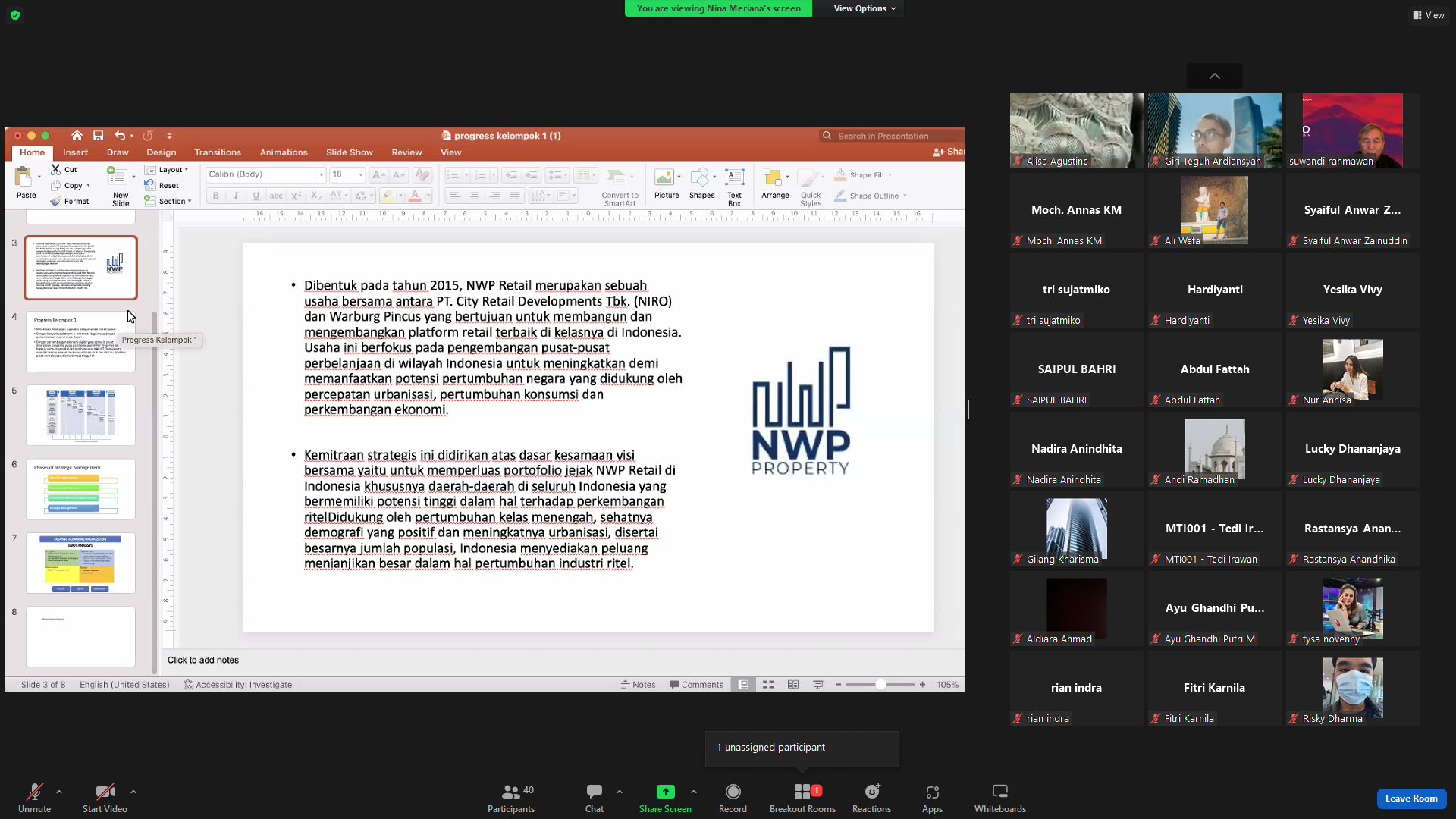Start Video in Zoom
1456x819 pixels.
pos(105,799)
